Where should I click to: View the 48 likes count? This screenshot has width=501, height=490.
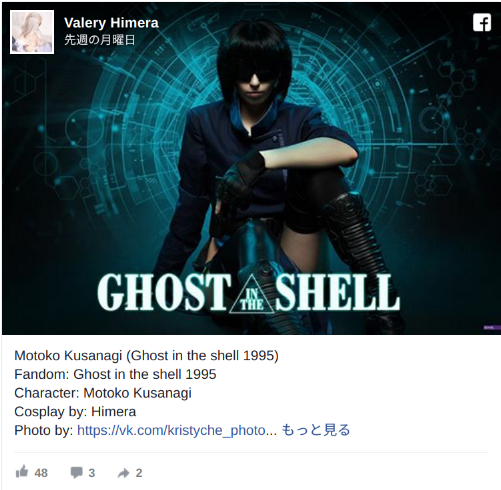click(x=41, y=473)
